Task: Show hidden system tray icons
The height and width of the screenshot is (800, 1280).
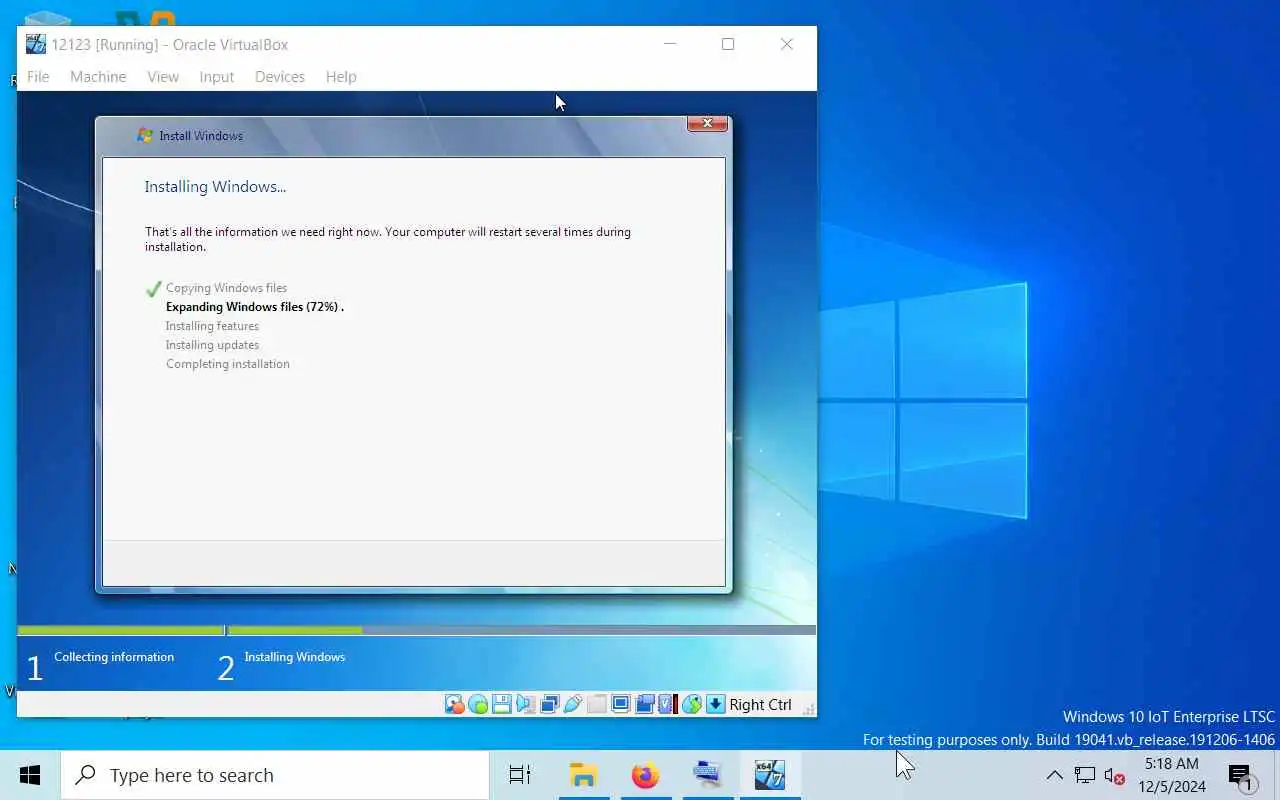Action: [x=1054, y=775]
